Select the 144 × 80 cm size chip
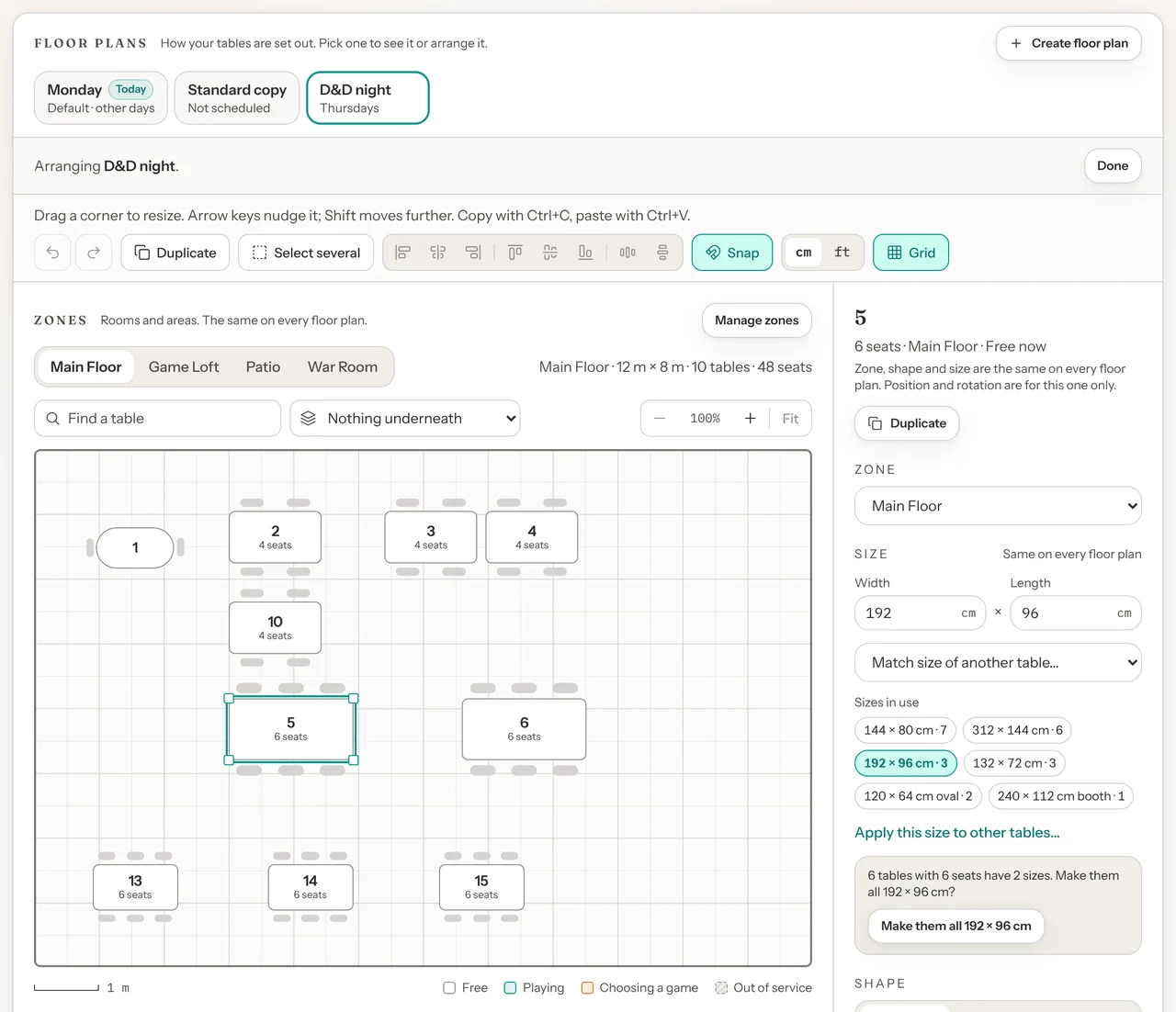Screen dimensions: 1176x1012 (905, 730)
